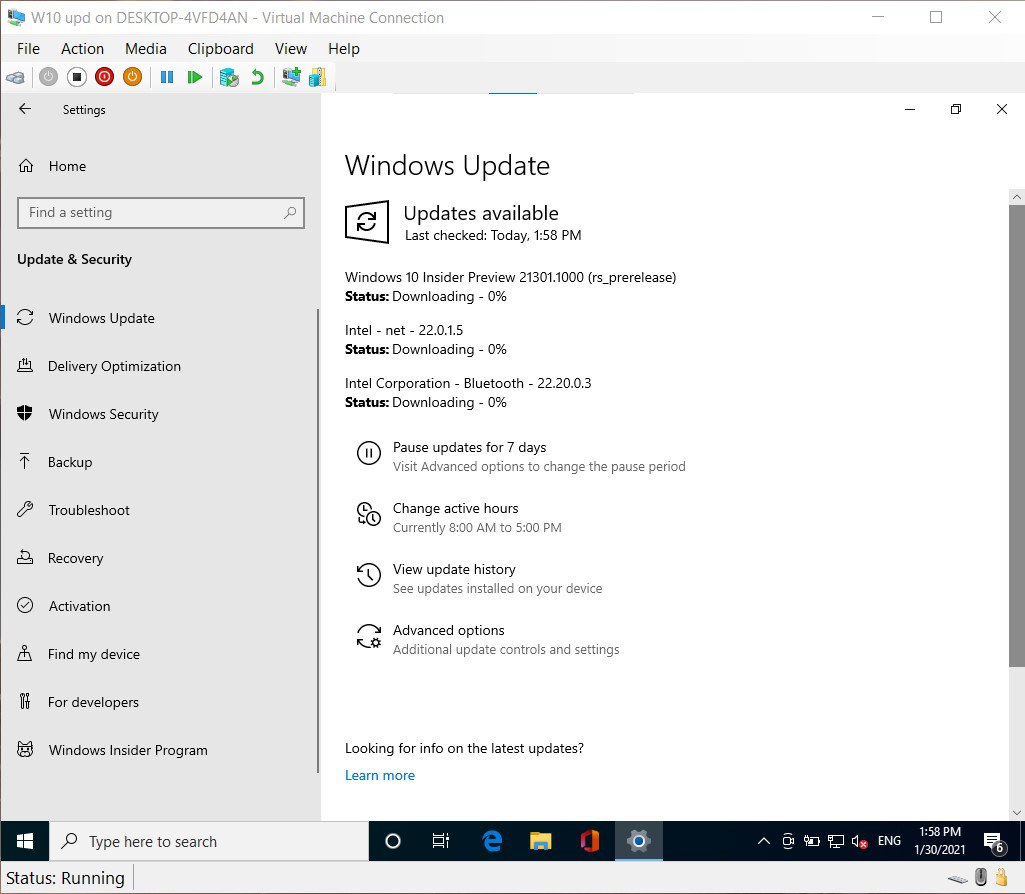Click the Share/Resources toolbar icon
Viewport: 1025px width, 894px height.
318,77
